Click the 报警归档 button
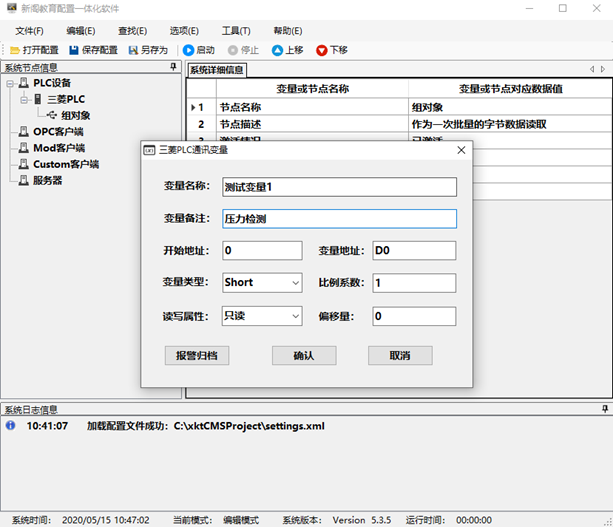The width and height of the screenshot is (613, 527). tap(197, 355)
